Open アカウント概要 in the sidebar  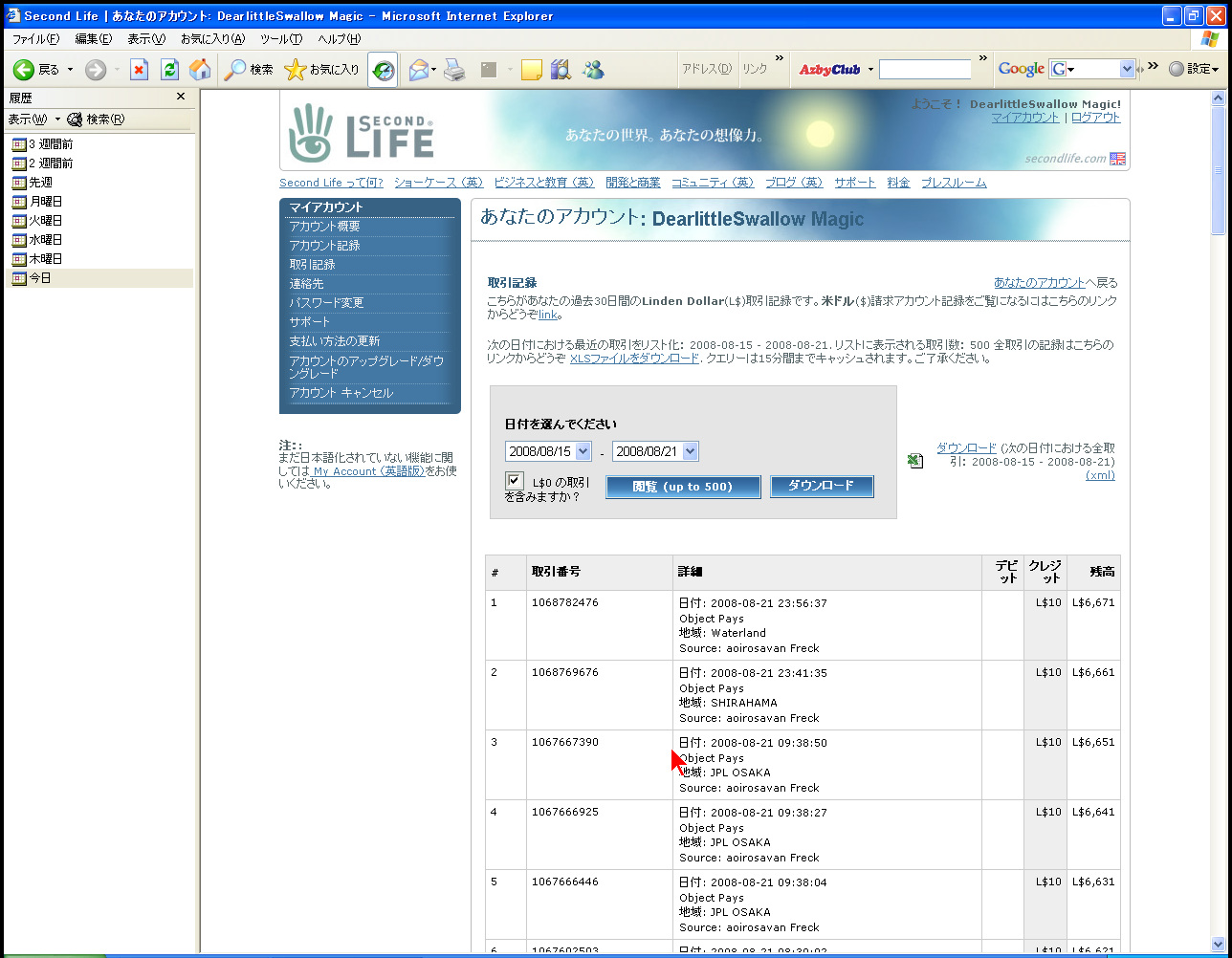click(x=325, y=227)
